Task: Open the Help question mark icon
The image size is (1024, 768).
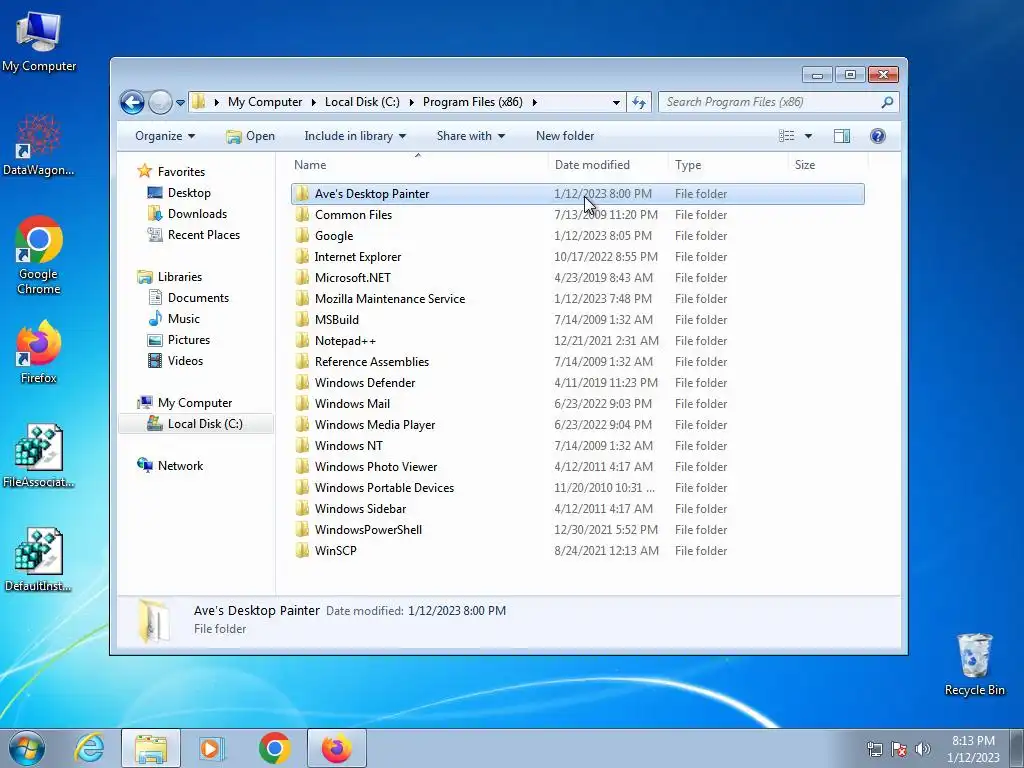Action: (878, 136)
